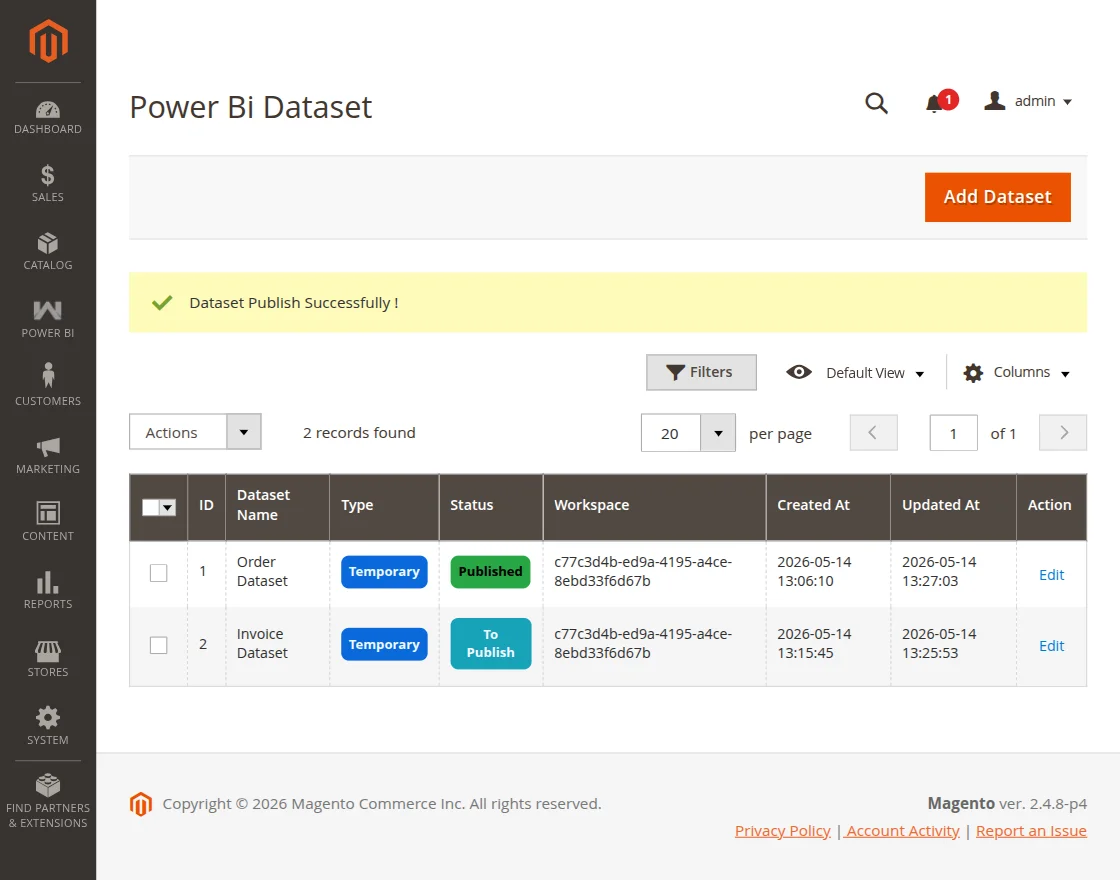The height and width of the screenshot is (880, 1120).
Task: Sort by the ID column header
Action: [x=206, y=506]
